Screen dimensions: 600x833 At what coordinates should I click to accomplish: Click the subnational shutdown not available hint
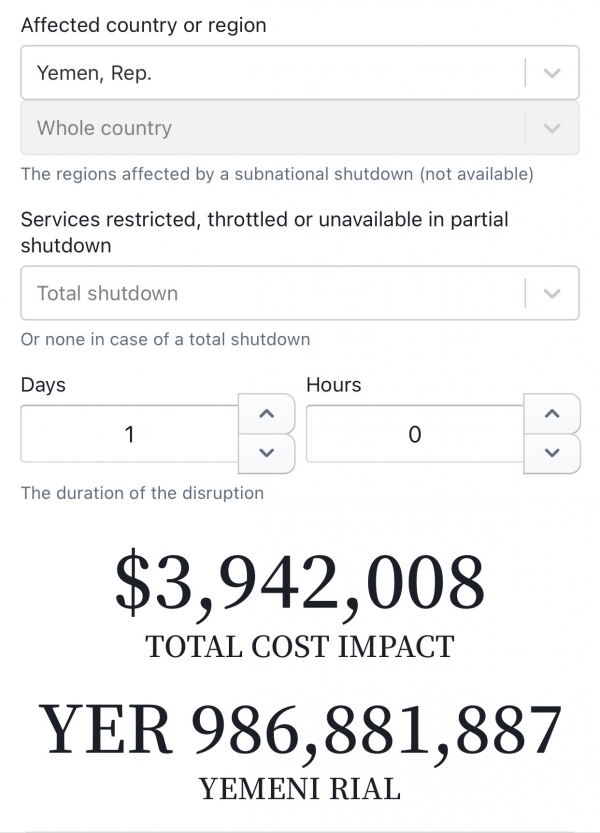tap(277, 174)
